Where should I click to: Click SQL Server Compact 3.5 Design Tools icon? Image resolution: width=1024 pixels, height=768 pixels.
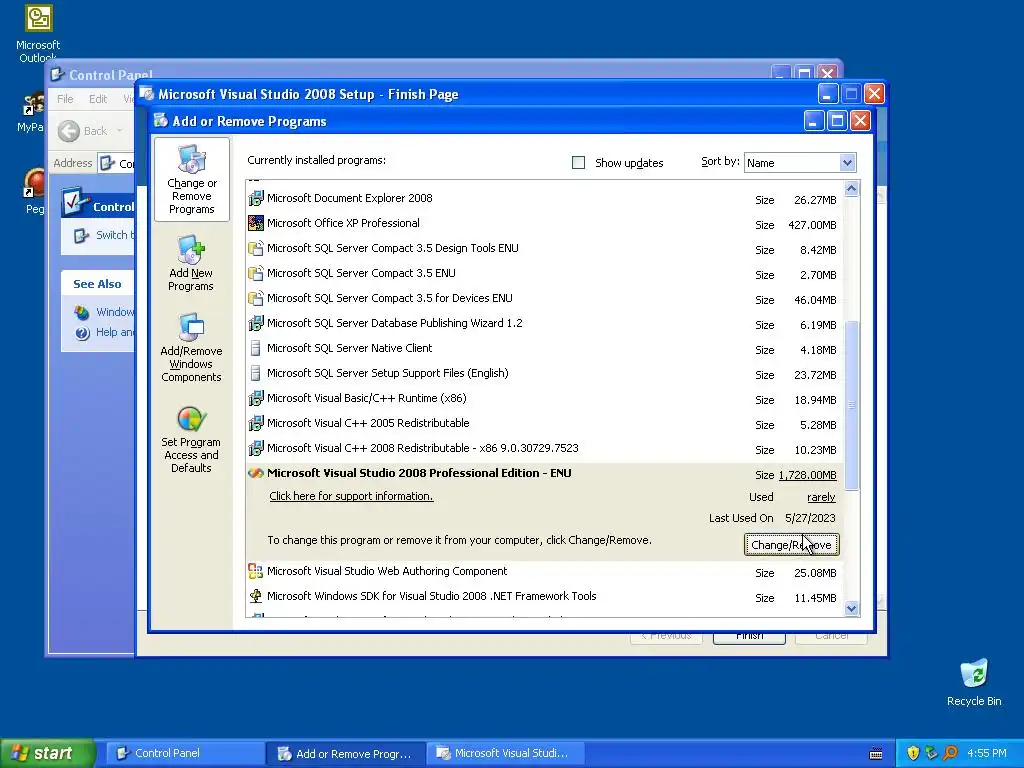pos(256,248)
